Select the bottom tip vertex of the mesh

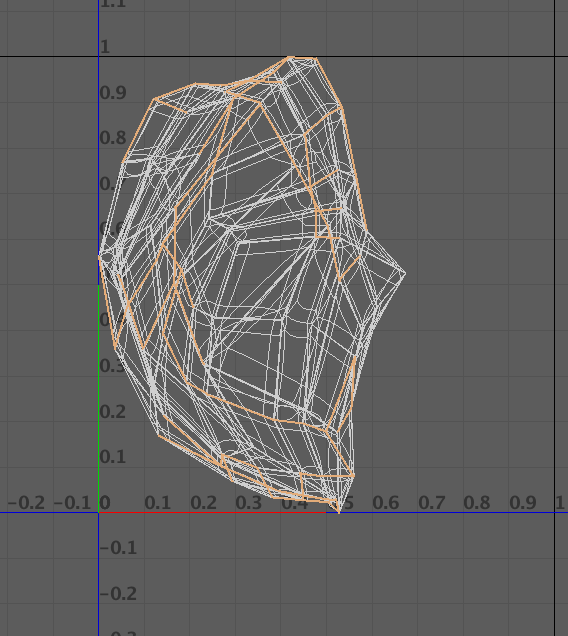[x=339, y=513]
